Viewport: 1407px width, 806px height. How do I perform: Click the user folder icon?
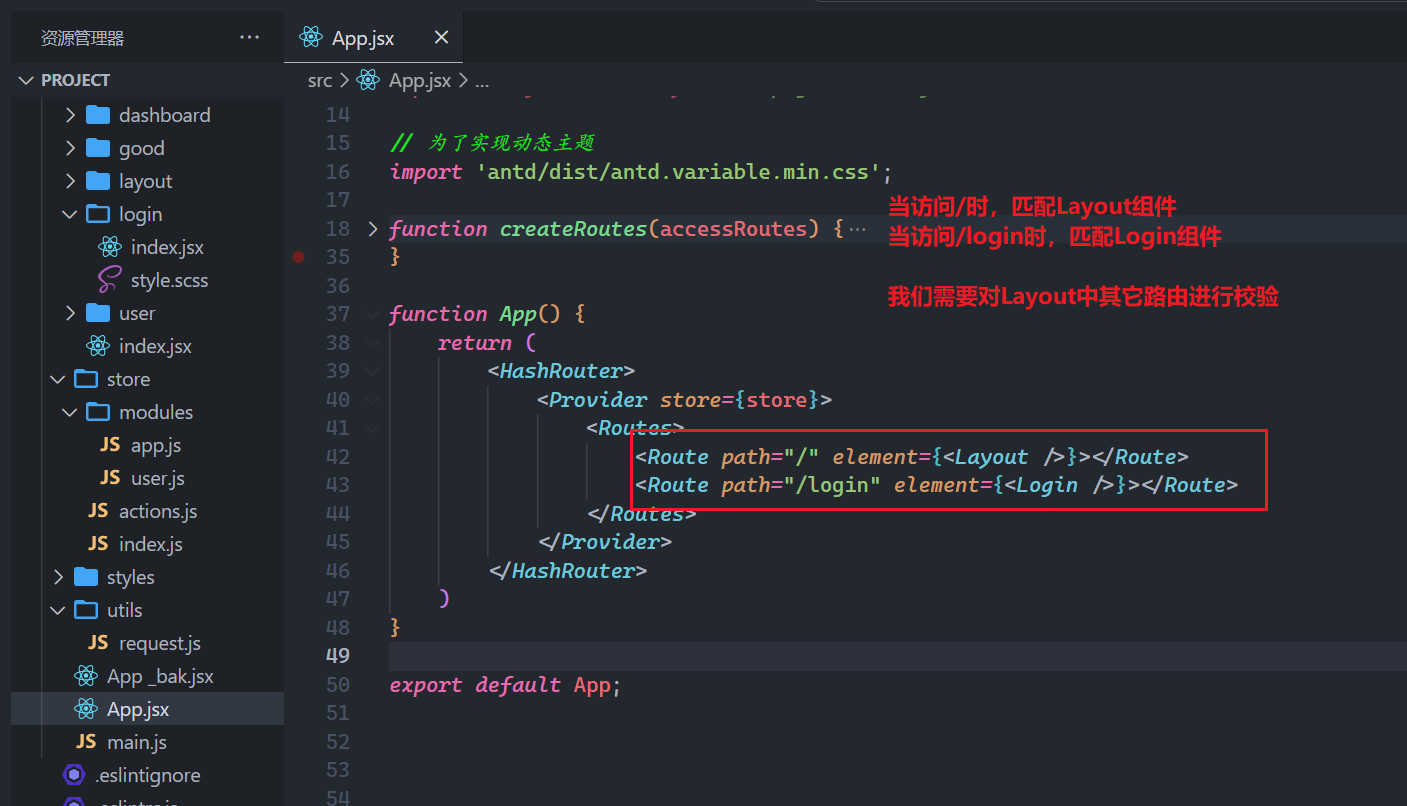coord(98,313)
